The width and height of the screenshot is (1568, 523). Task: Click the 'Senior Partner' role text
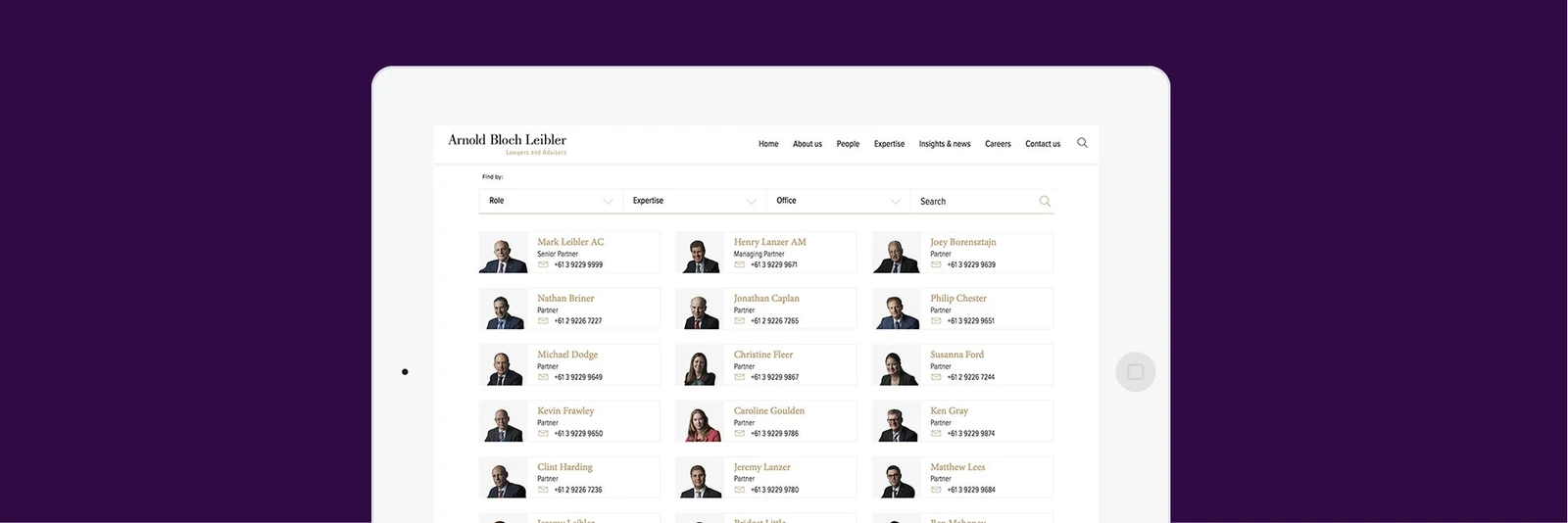558,254
